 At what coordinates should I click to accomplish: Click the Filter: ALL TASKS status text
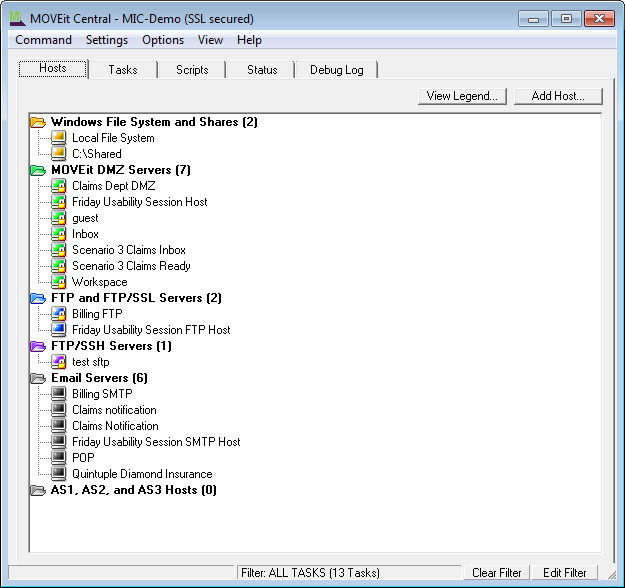point(311,573)
